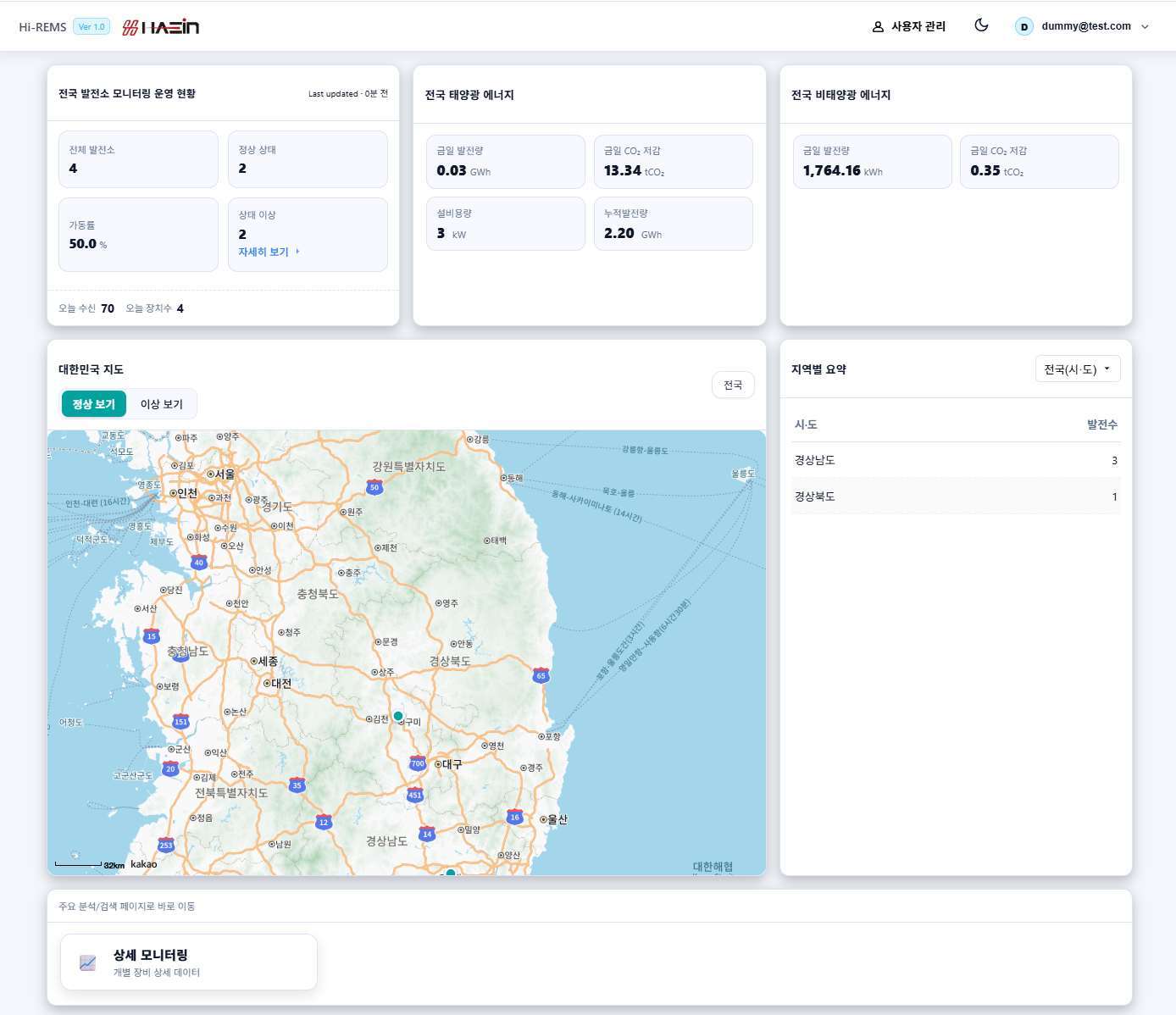1176x1015 pixels.
Task: Click the 울산 city label on map
Action: (554, 819)
